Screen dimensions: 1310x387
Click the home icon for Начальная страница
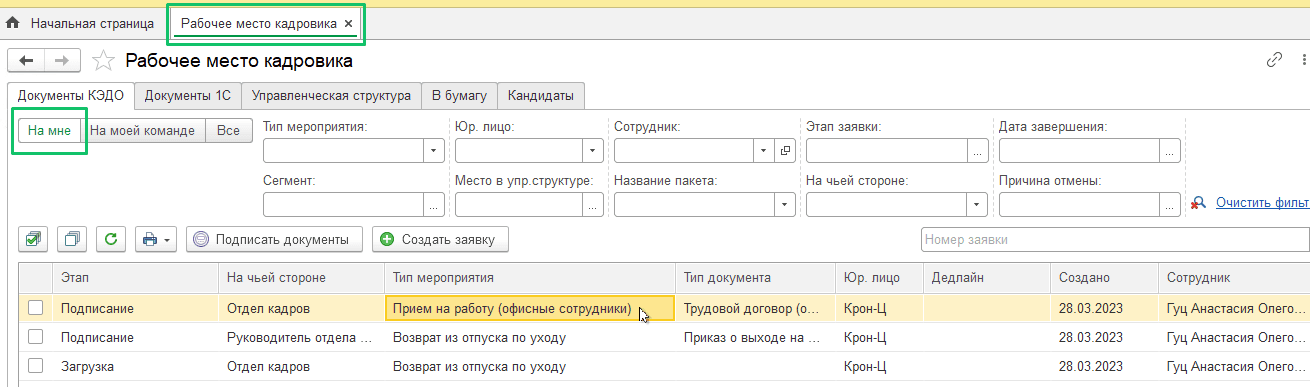point(13,22)
